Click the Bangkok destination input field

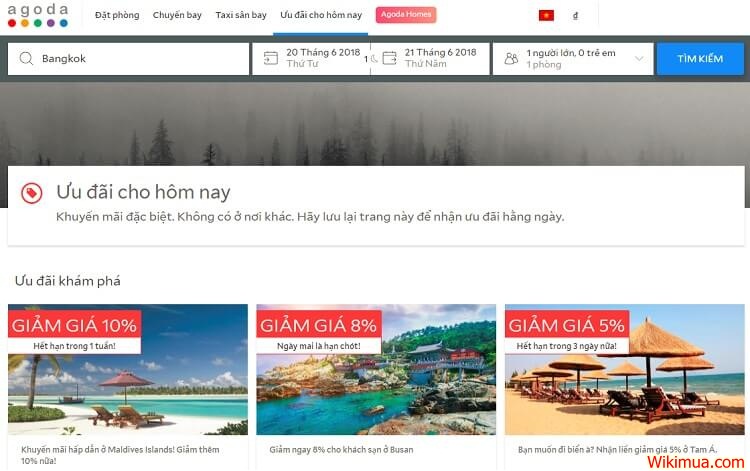[128, 59]
